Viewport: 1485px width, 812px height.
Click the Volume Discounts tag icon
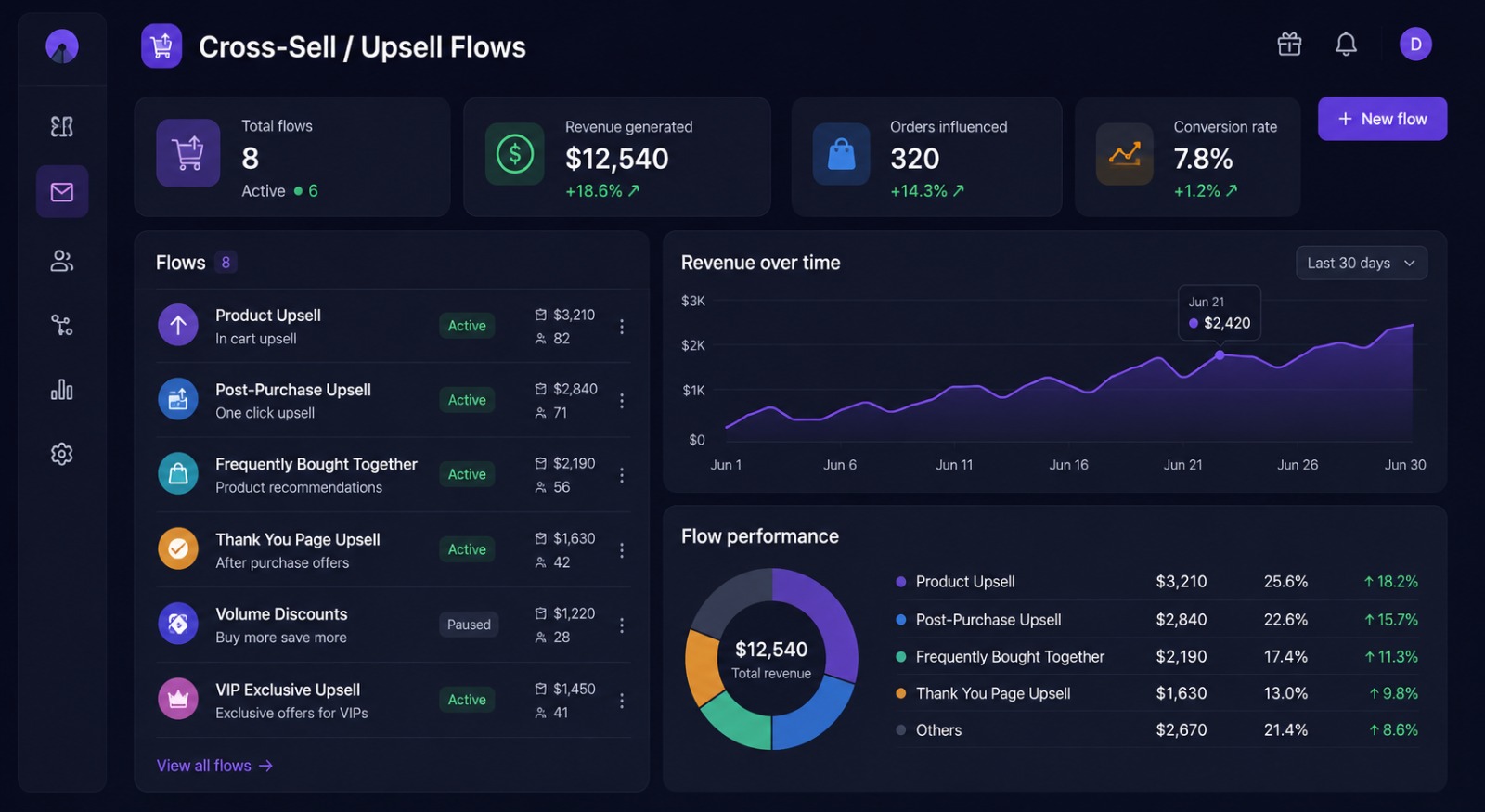[x=178, y=624]
